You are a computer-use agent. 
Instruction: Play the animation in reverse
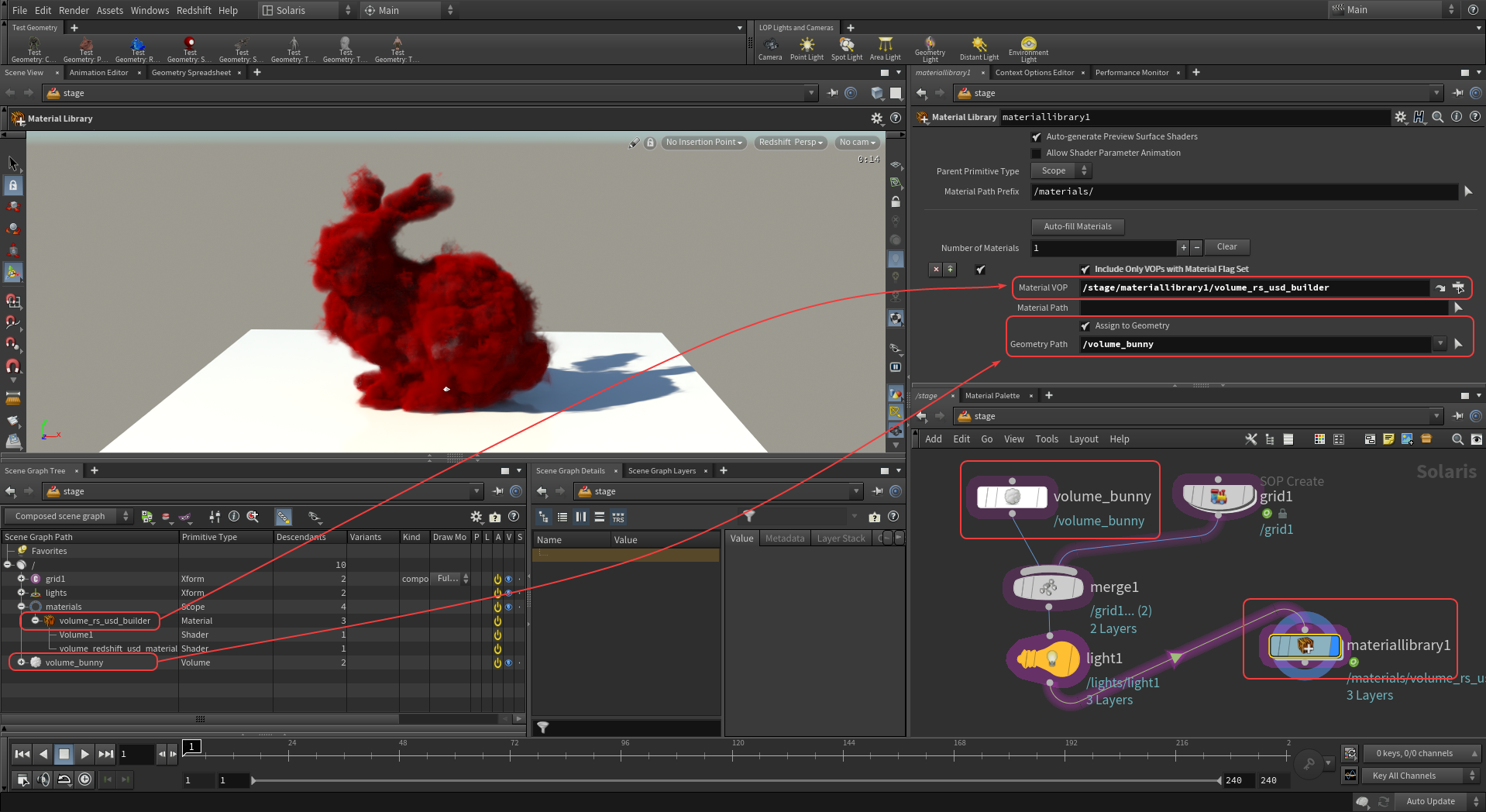[43, 753]
